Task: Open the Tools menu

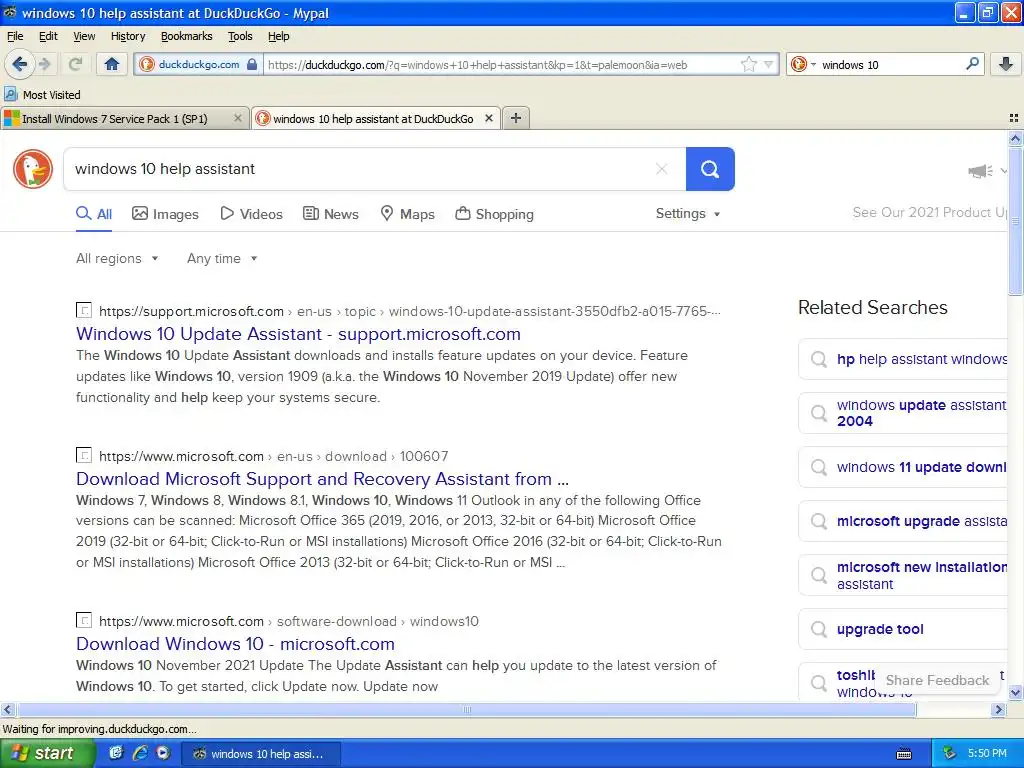Action: [x=240, y=36]
